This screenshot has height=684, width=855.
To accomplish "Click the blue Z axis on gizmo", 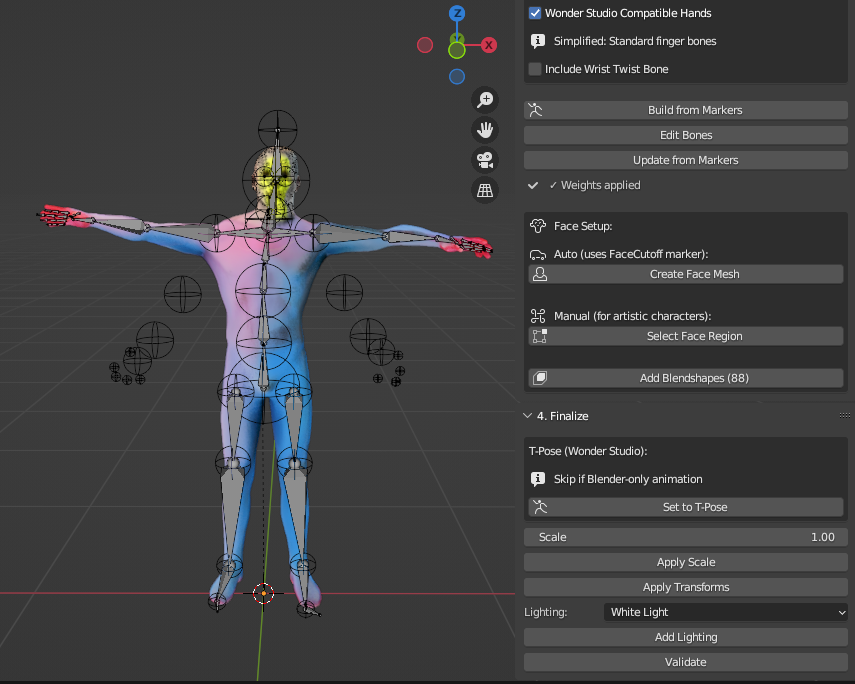I will tap(457, 14).
